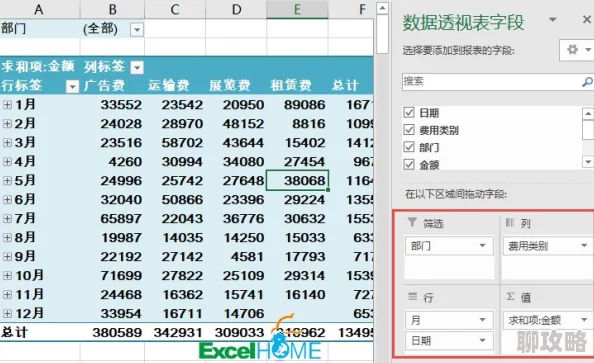594x363 pixels.
Task: Uncheck the 费用类别 field checkbox
Action: pyautogui.click(x=409, y=130)
